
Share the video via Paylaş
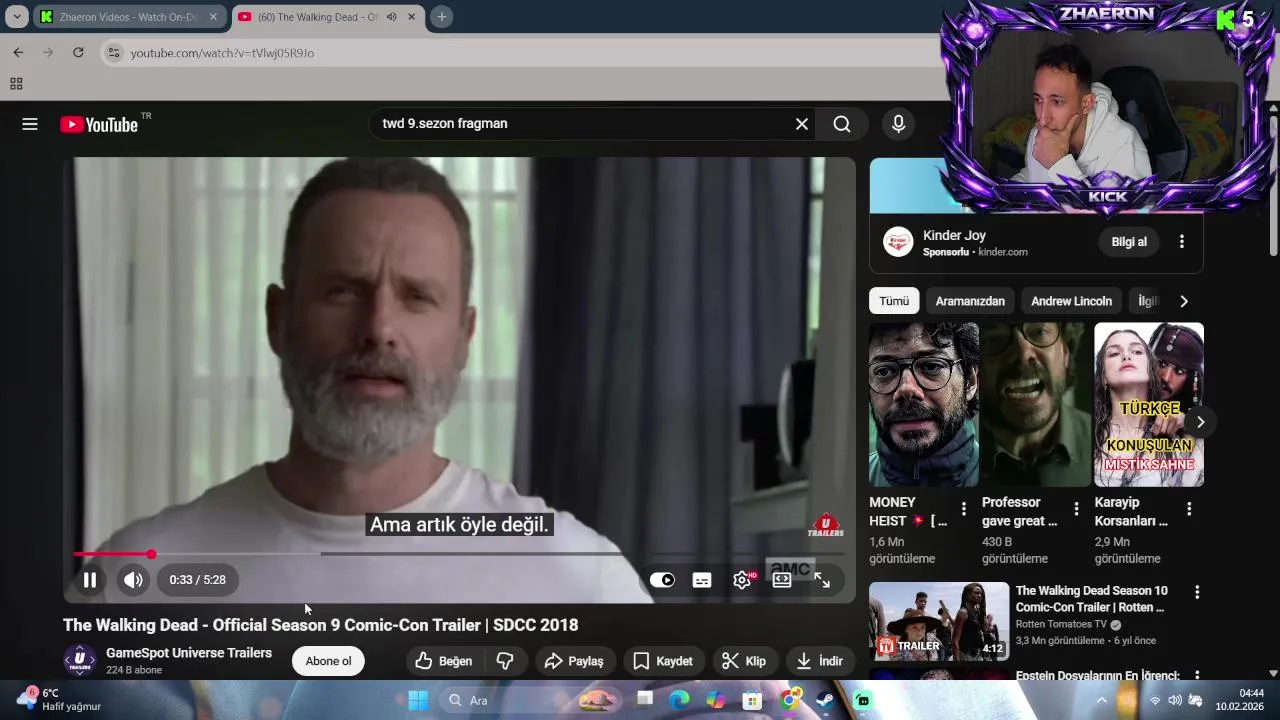pyautogui.click(x=574, y=661)
